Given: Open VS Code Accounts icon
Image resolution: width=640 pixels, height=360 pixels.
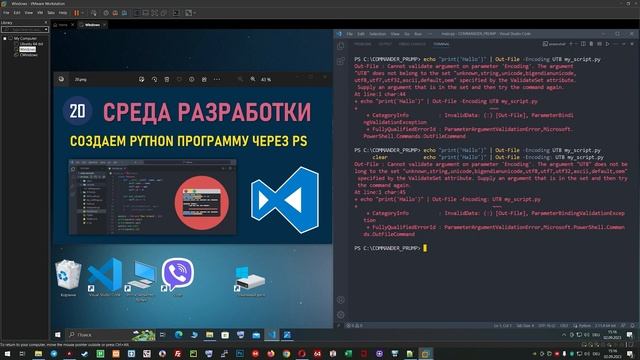Looking at the screenshot, I should (341, 300).
